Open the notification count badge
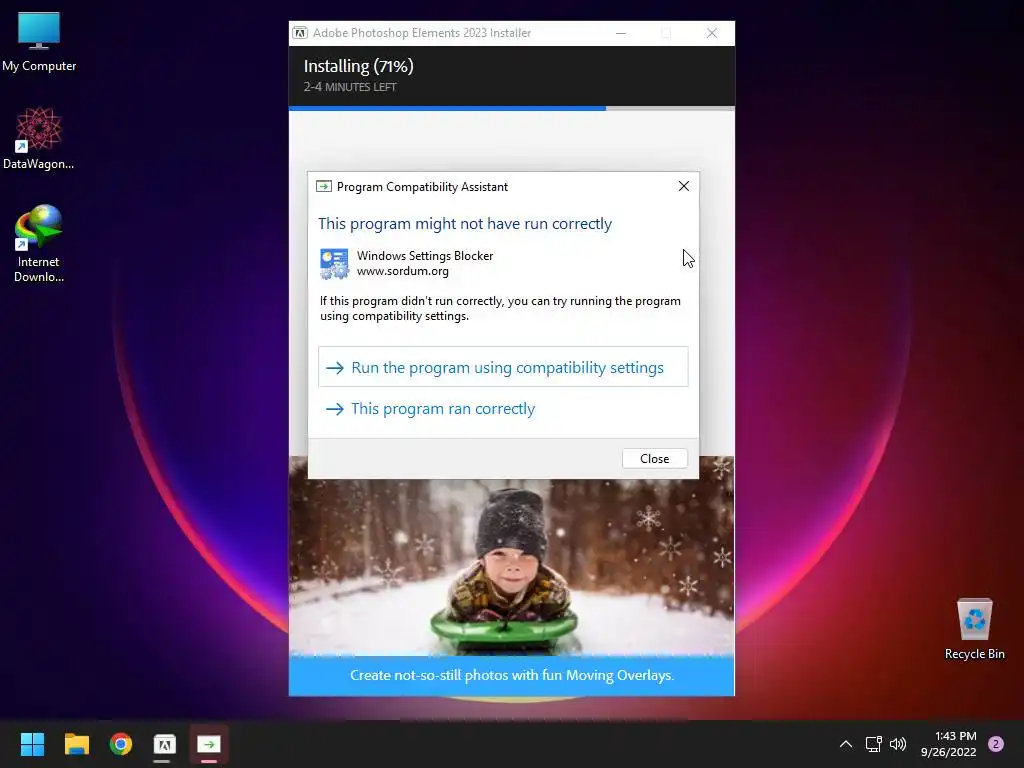Image resolution: width=1024 pixels, height=768 pixels. pyautogui.click(x=995, y=744)
